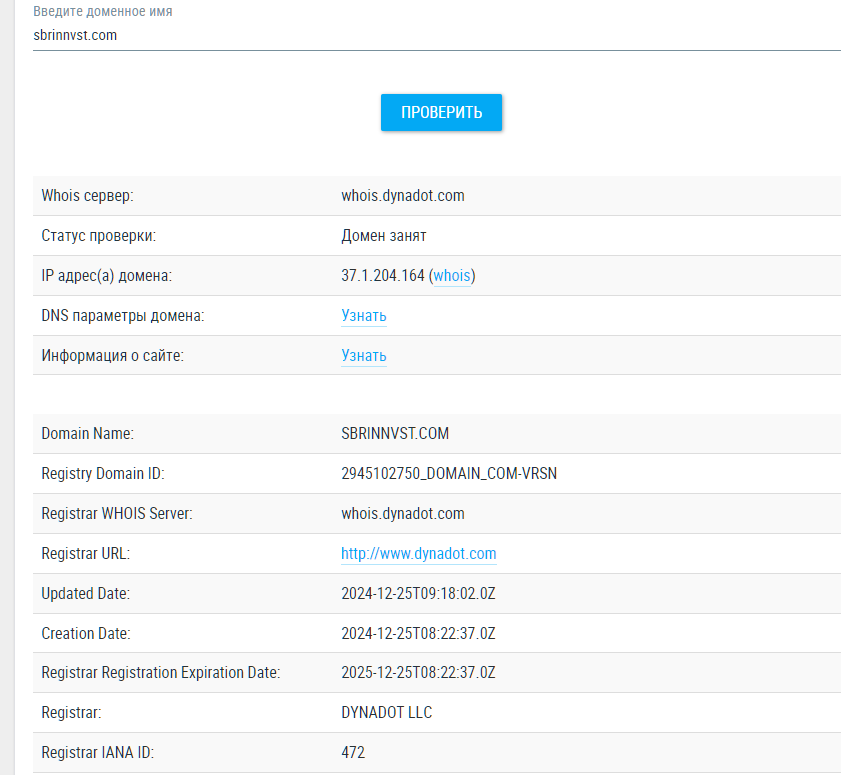Click the Registrar IANA ID value 472
841x775 pixels.
[353, 753]
